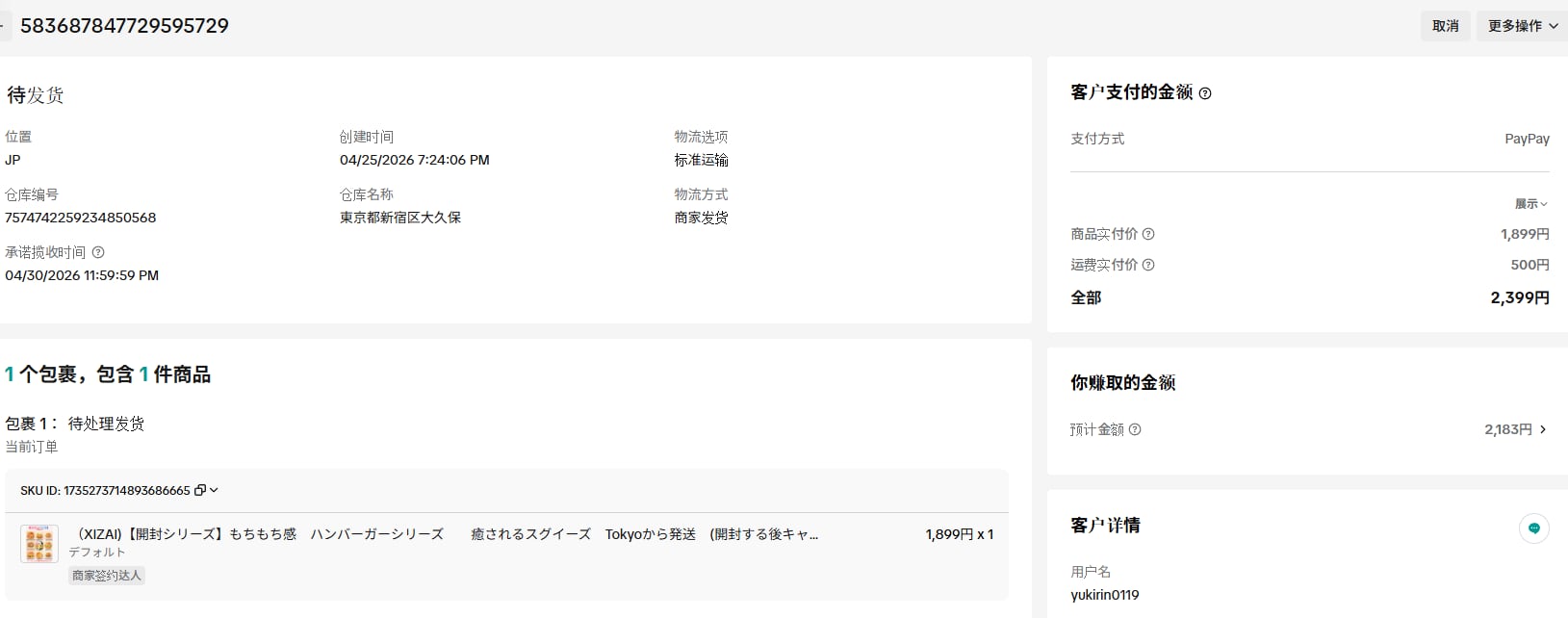Click the hamburger squishy product thumbnail
The image size is (1568, 618).
(x=39, y=544)
